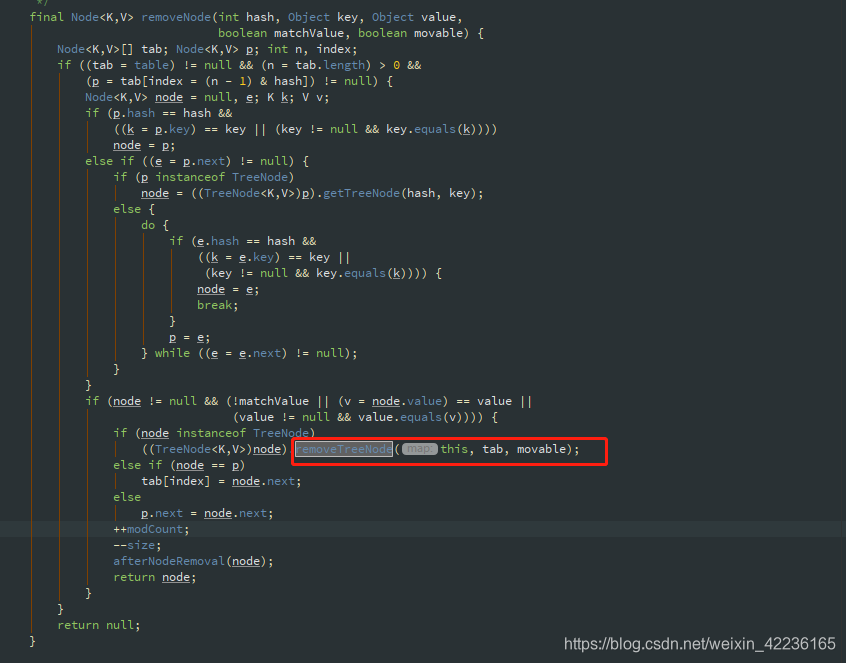Select the getTreeNode method call
Image resolution: width=846 pixels, height=663 pixels.
coord(361,193)
